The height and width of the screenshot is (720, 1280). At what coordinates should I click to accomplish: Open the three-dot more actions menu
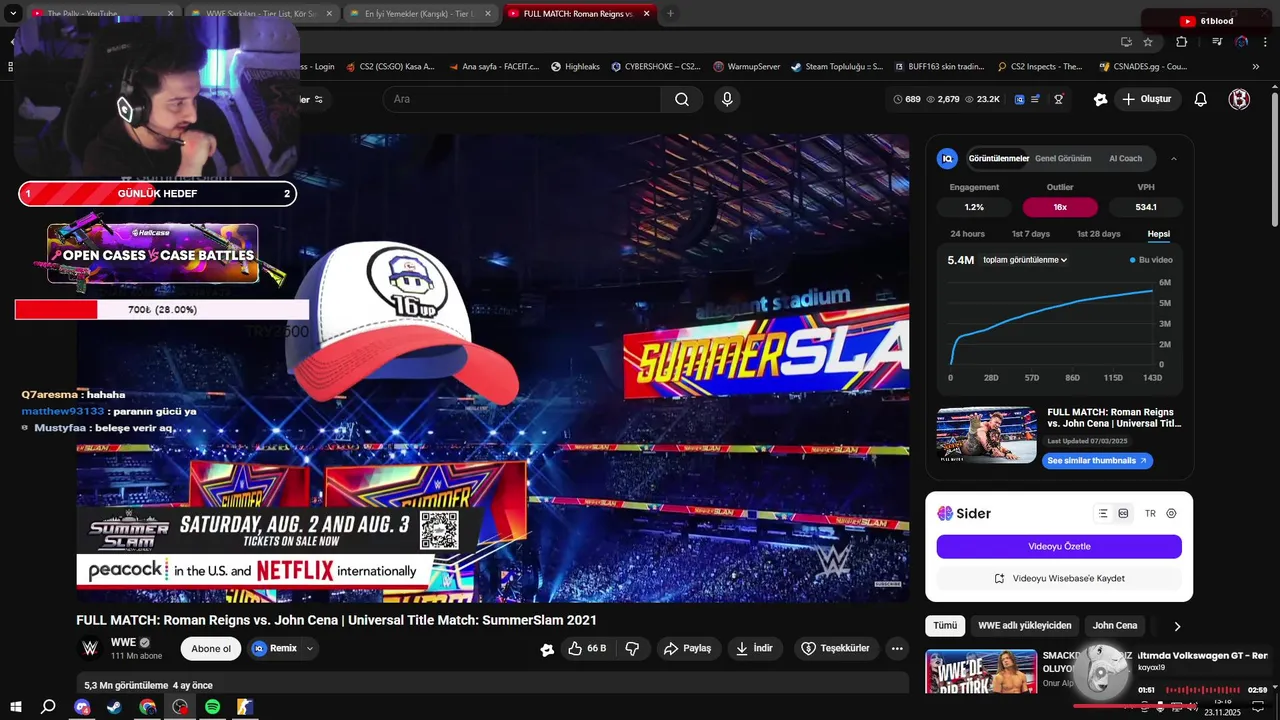click(x=897, y=648)
